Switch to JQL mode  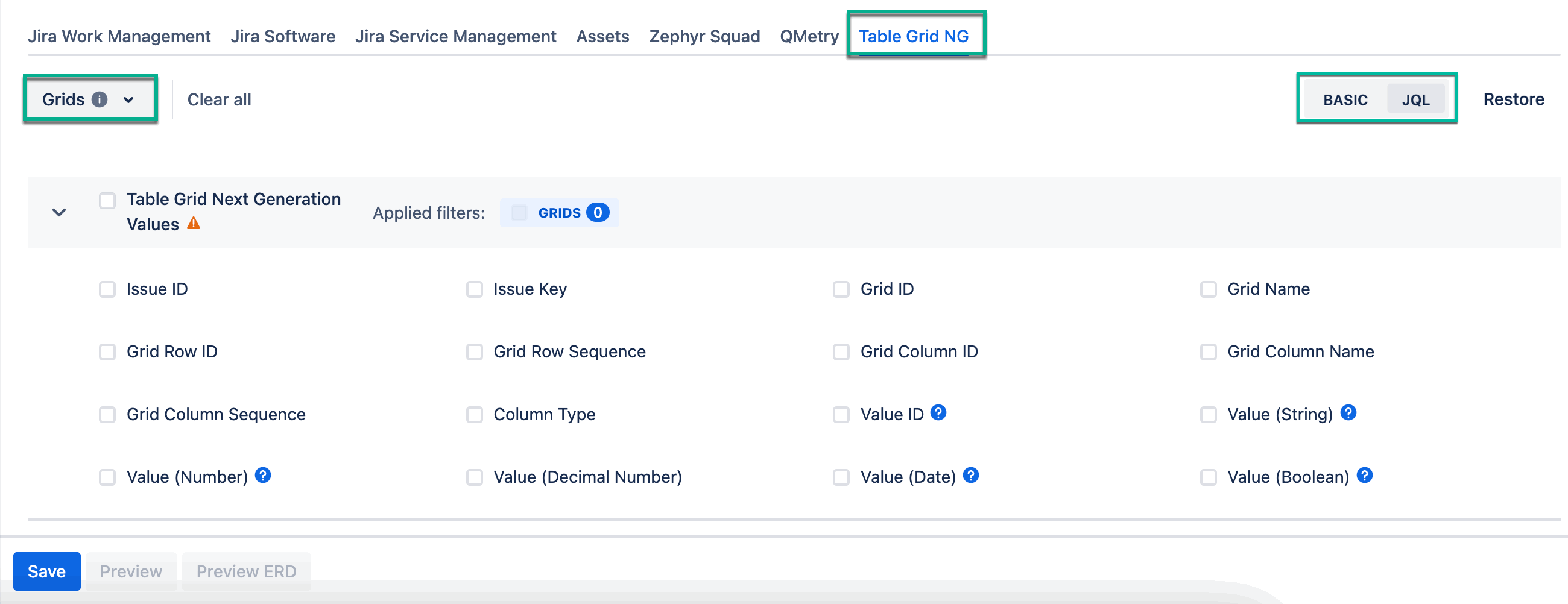1417,99
